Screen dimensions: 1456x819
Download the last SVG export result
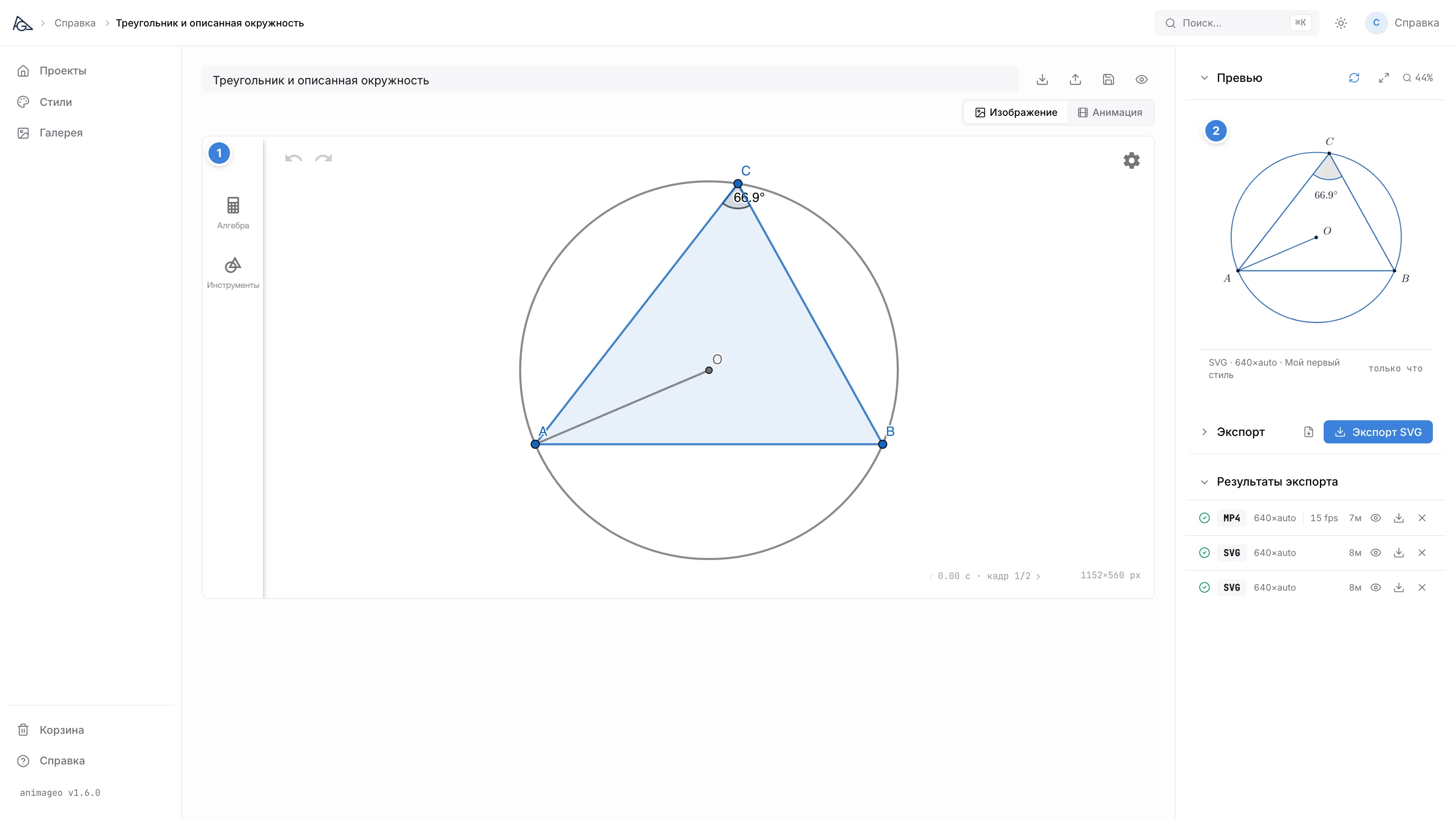click(1399, 587)
